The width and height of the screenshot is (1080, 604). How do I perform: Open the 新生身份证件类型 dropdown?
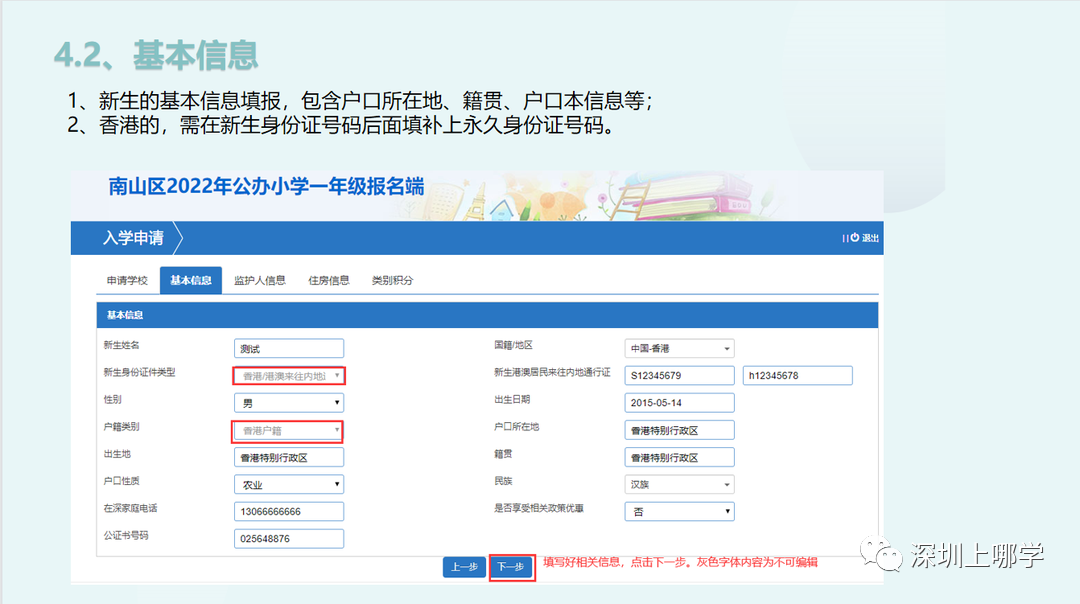(x=289, y=376)
